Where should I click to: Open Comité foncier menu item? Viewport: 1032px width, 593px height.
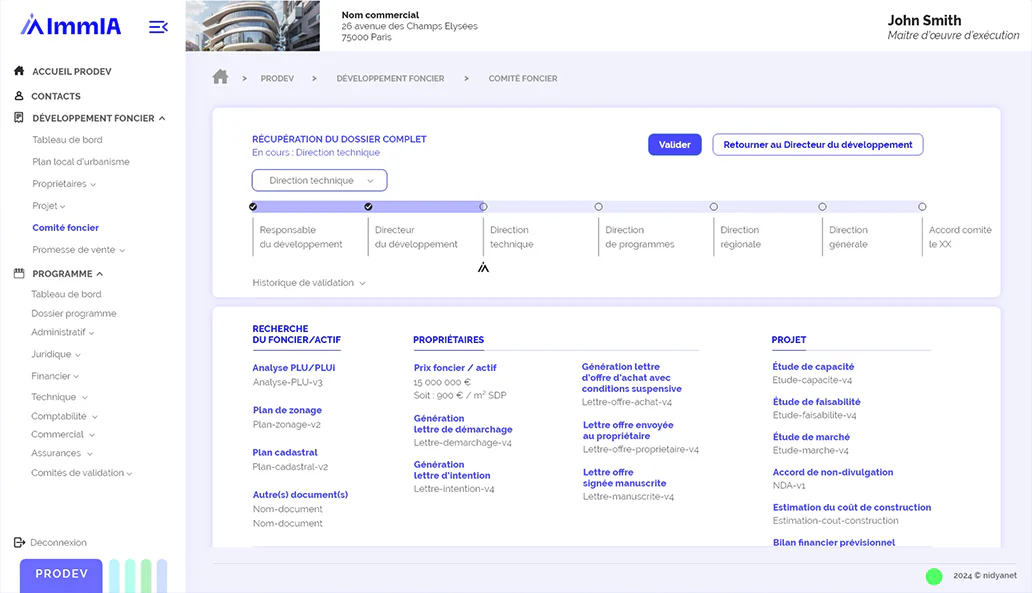[x=66, y=227]
